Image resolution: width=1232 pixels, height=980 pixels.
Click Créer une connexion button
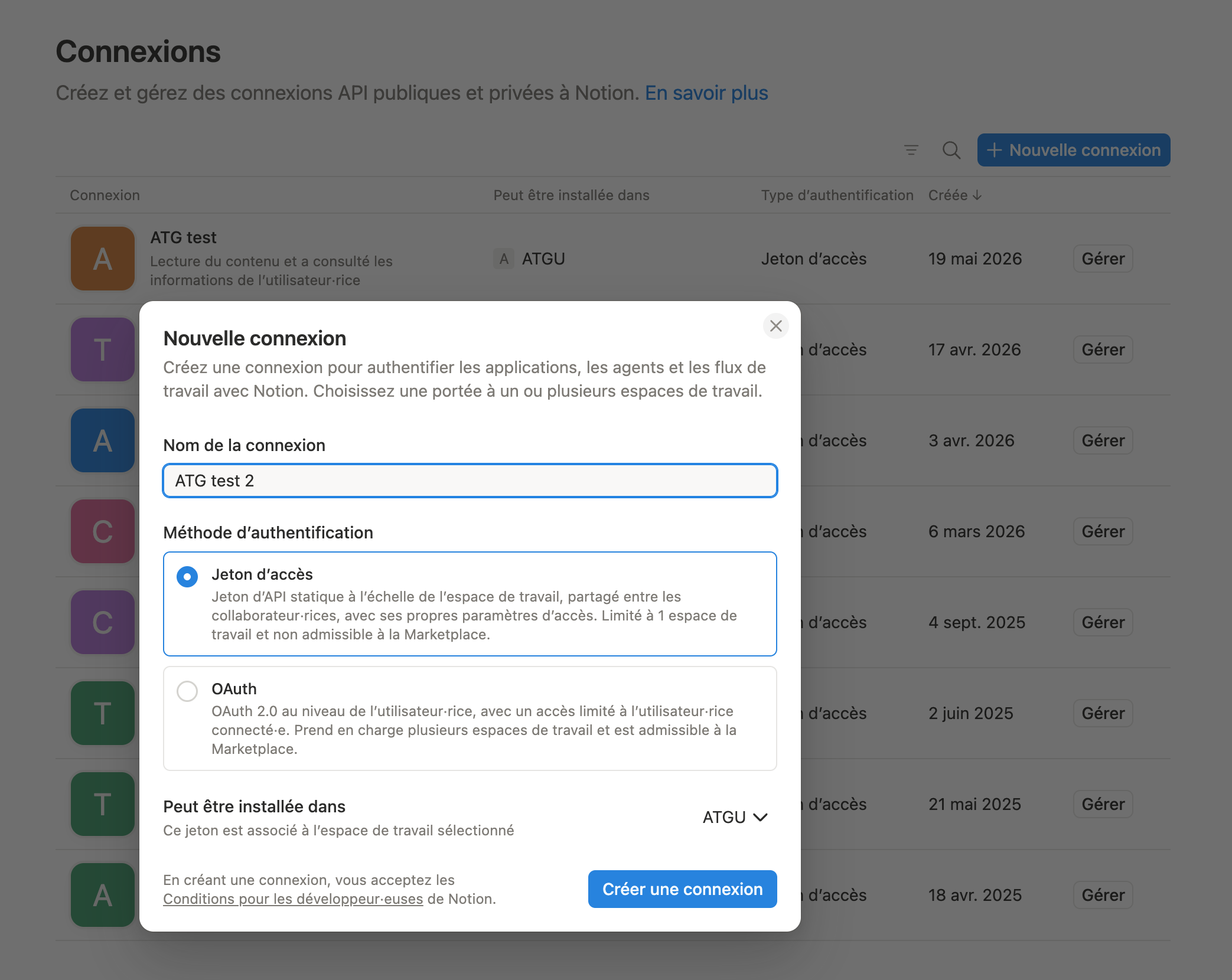point(682,889)
